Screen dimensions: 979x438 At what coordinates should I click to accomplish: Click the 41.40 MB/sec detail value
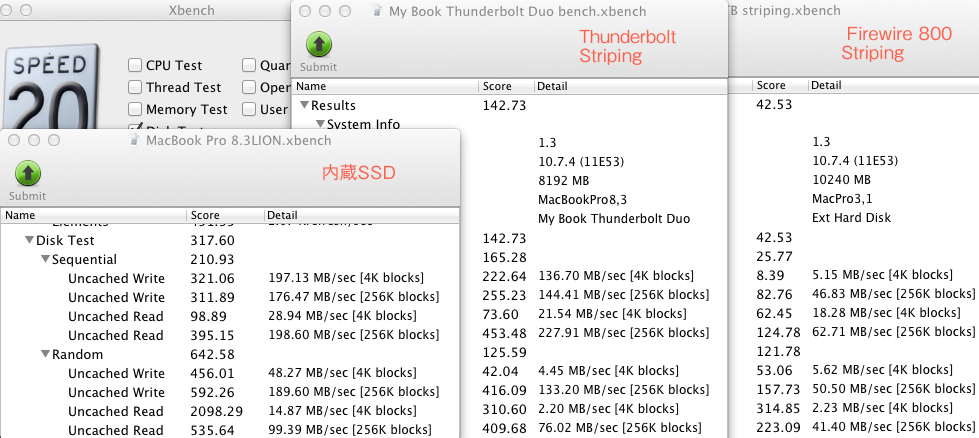pyautogui.click(x=893, y=426)
